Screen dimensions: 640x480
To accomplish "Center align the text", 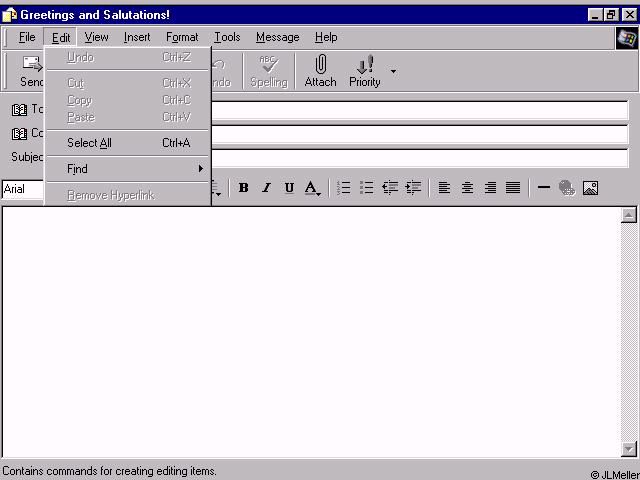I will (467, 188).
